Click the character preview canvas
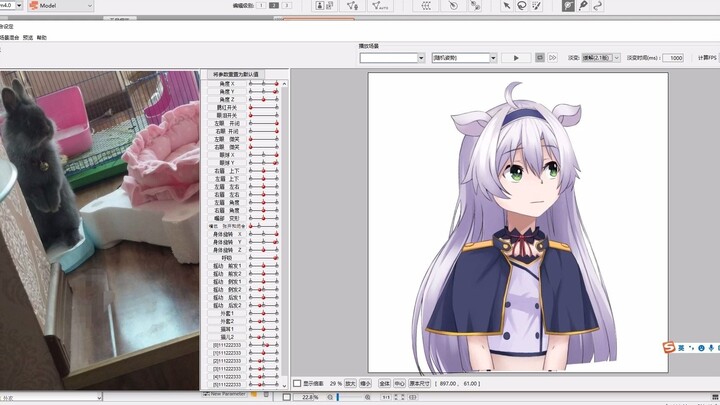This screenshot has width=720, height=405. coord(518,223)
